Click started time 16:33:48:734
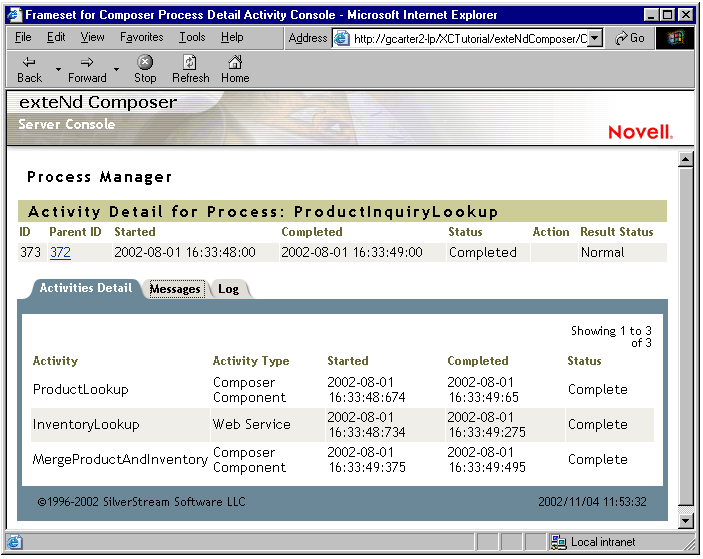The image size is (703, 559). pos(367,432)
